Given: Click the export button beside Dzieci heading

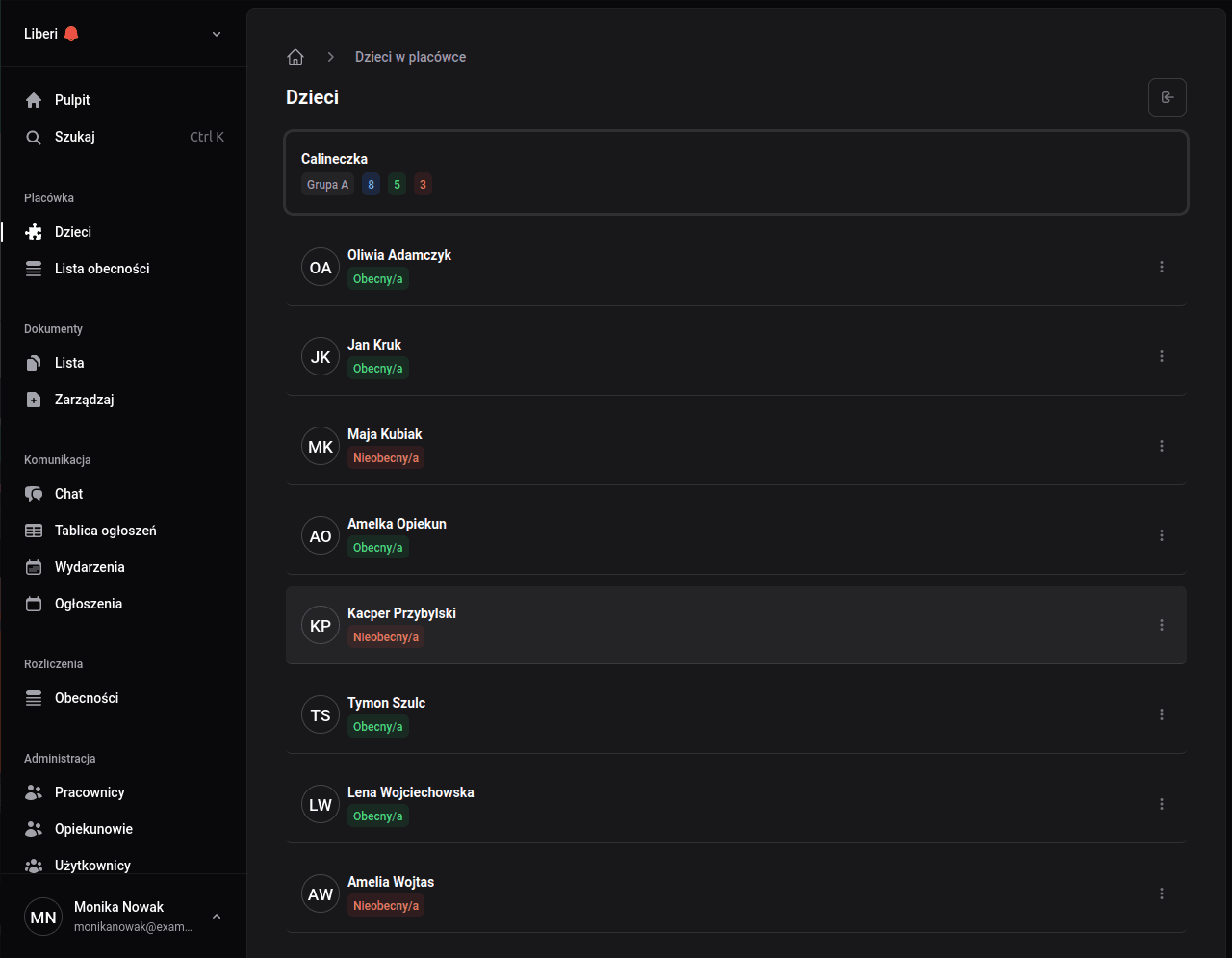Looking at the screenshot, I should (1167, 97).
